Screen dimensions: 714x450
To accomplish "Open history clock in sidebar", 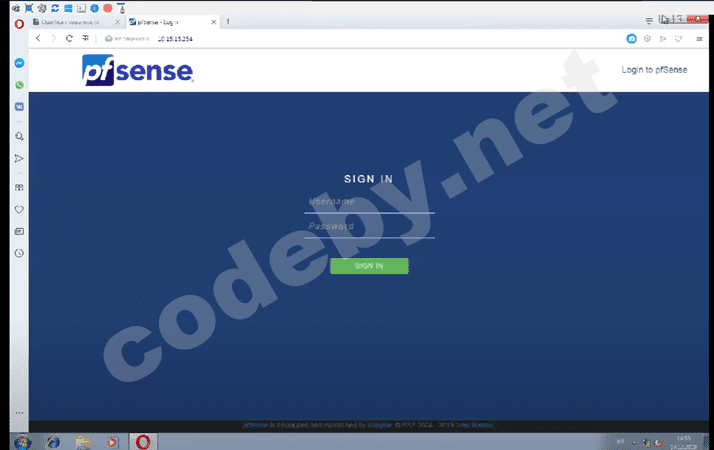I will 19,253.
